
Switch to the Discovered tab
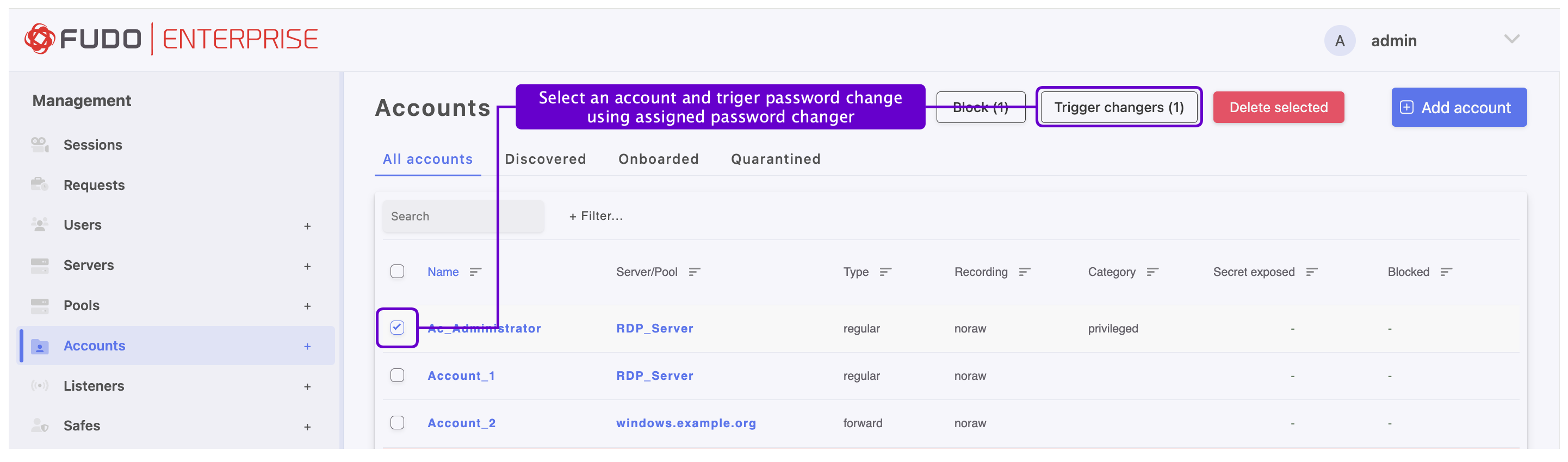[x=546, y=159]
